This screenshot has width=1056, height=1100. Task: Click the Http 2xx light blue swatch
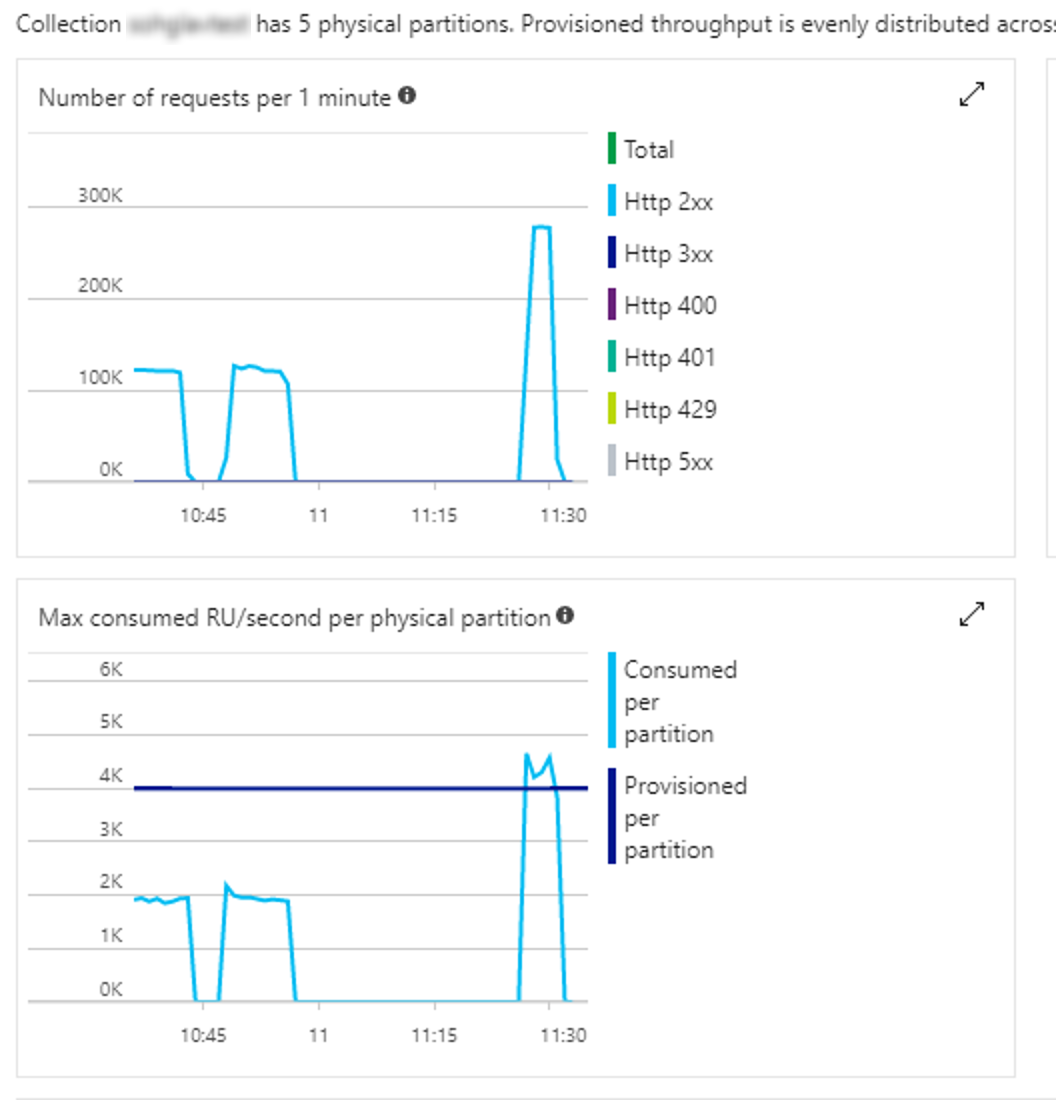(612, 201)
